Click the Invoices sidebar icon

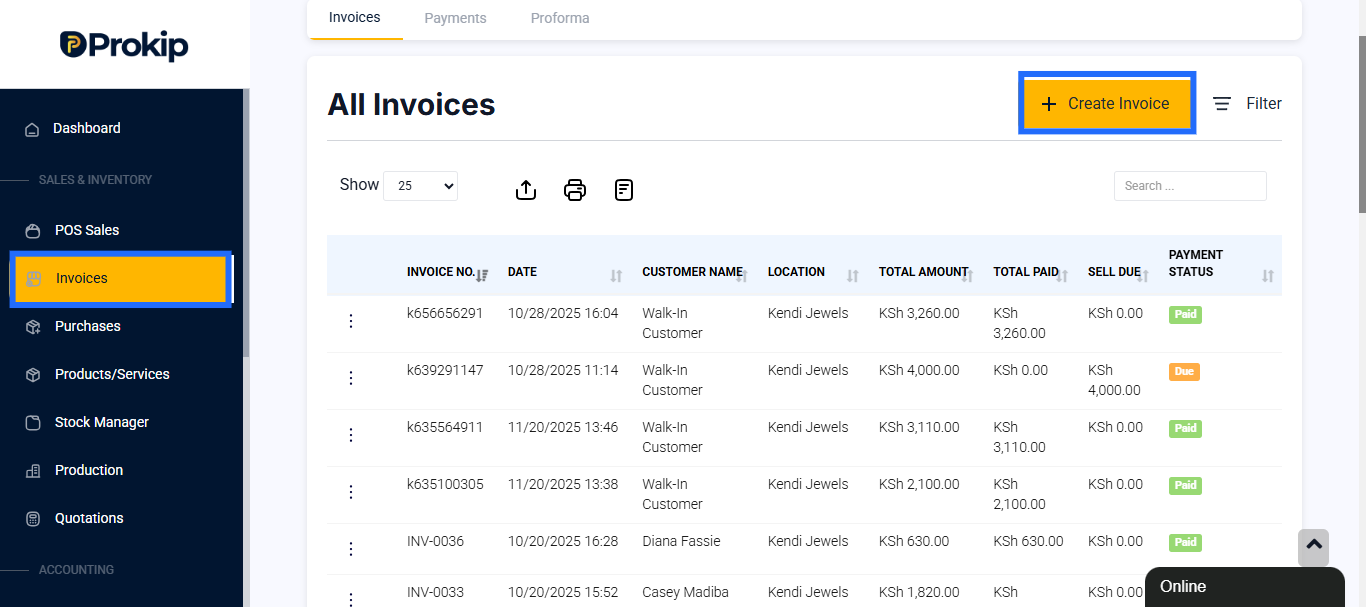click(x=34, y=278)
